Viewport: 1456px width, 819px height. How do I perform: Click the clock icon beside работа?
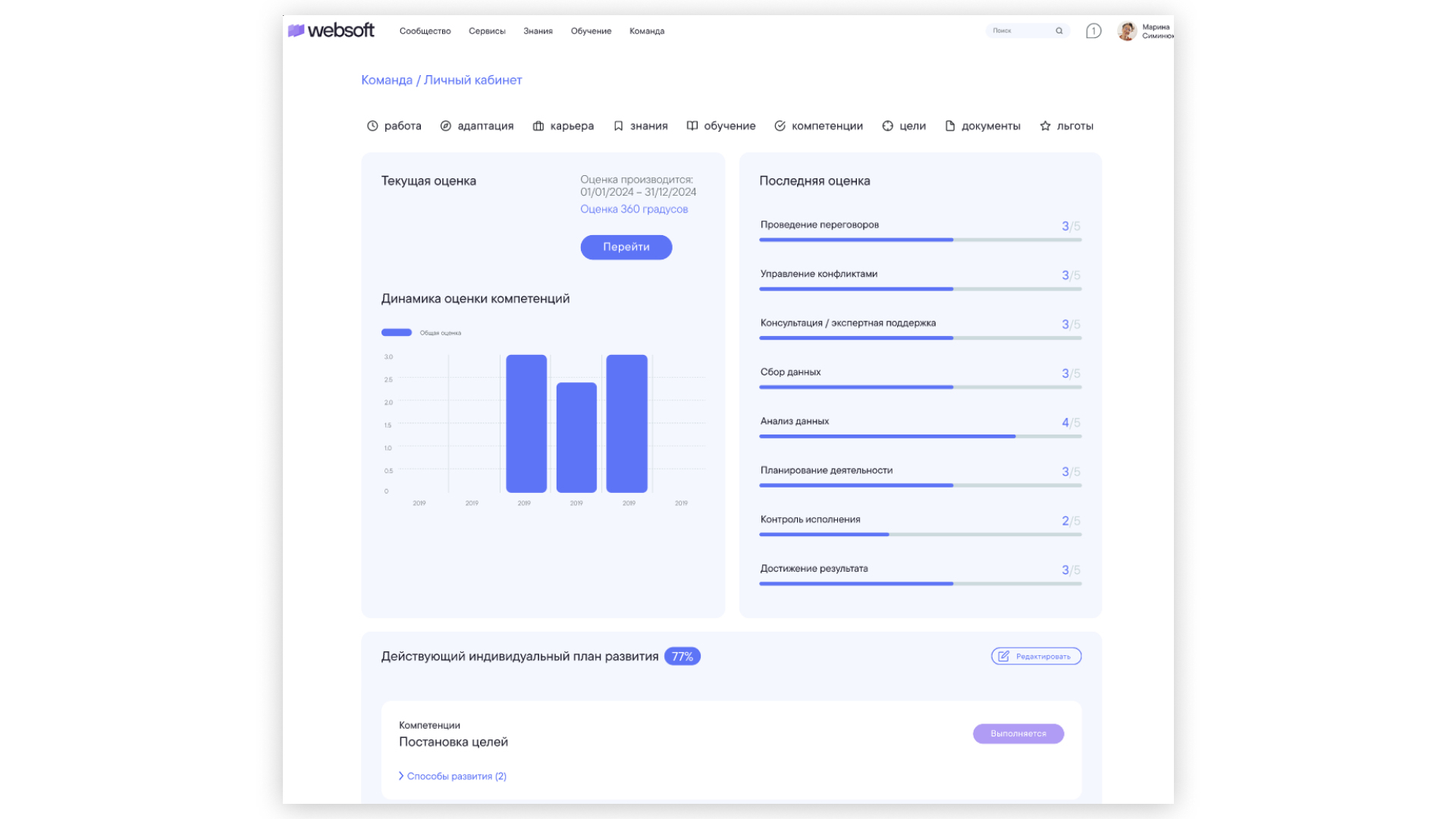[x=372, y=126]
